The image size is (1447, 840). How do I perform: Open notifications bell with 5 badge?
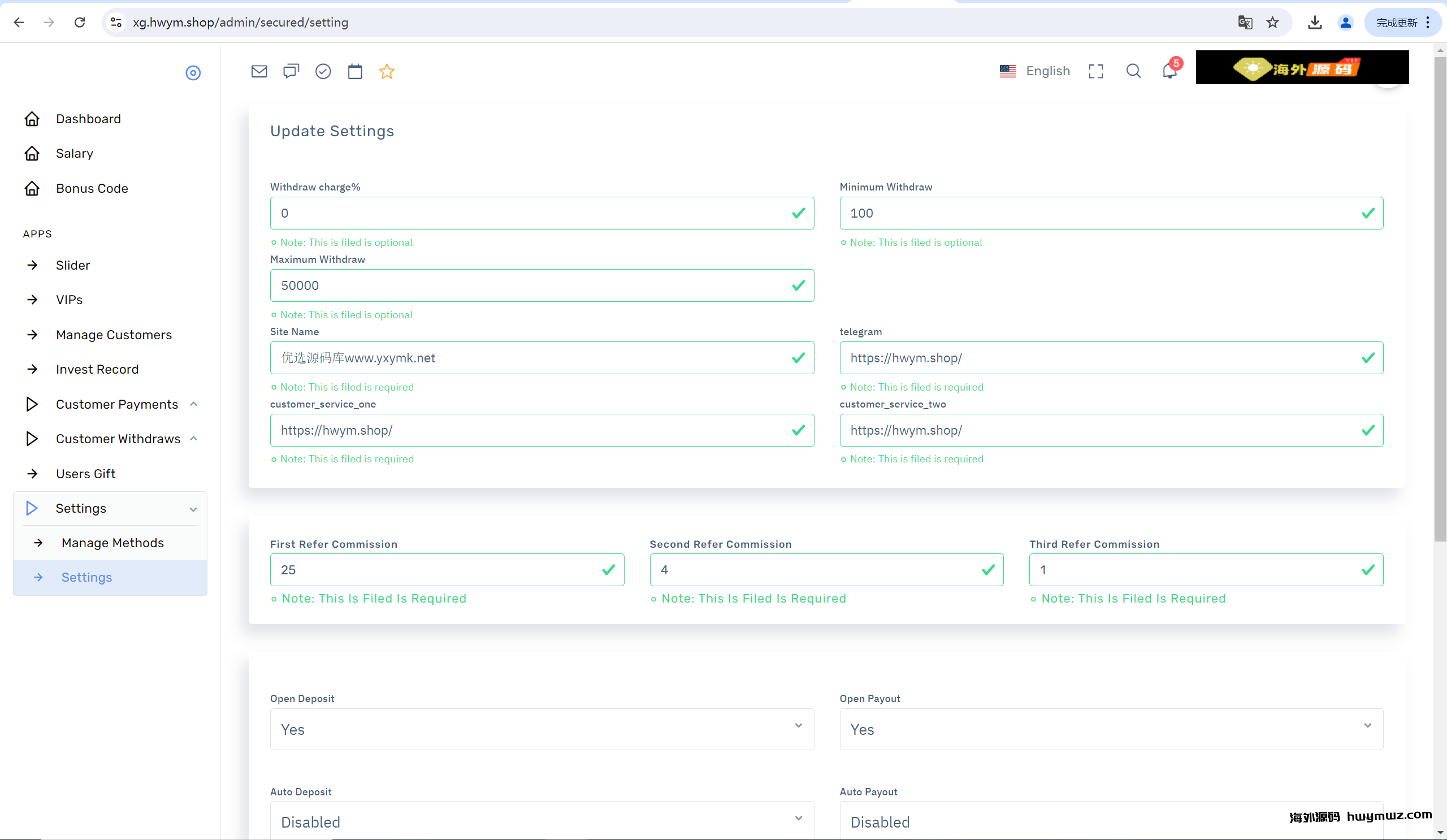click(x=1169, y=71)
